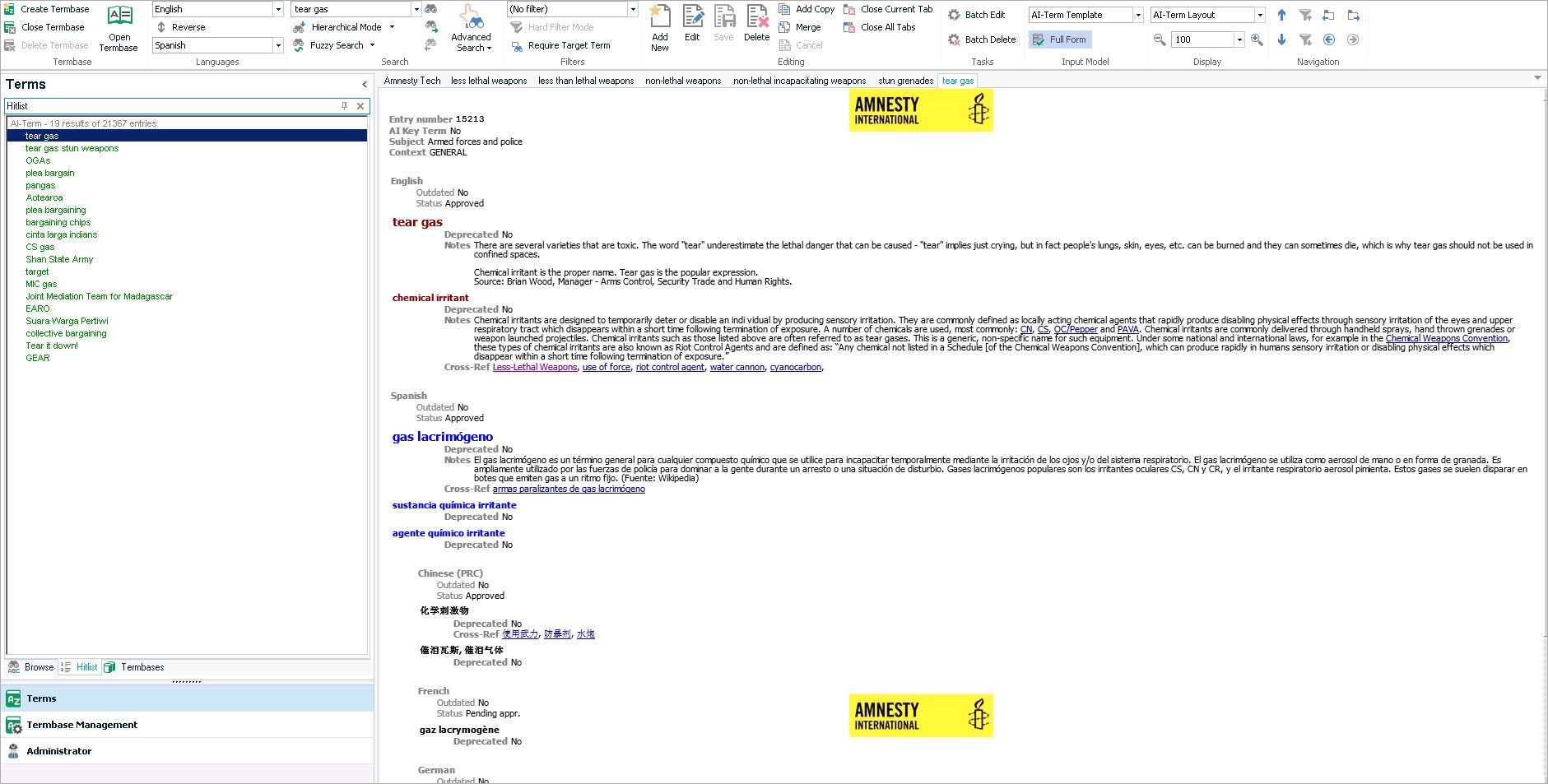This screenshot has height=784, width=1548.
Task: Navigate back with the circled left arrow
Action: (x=1329, y=39)
